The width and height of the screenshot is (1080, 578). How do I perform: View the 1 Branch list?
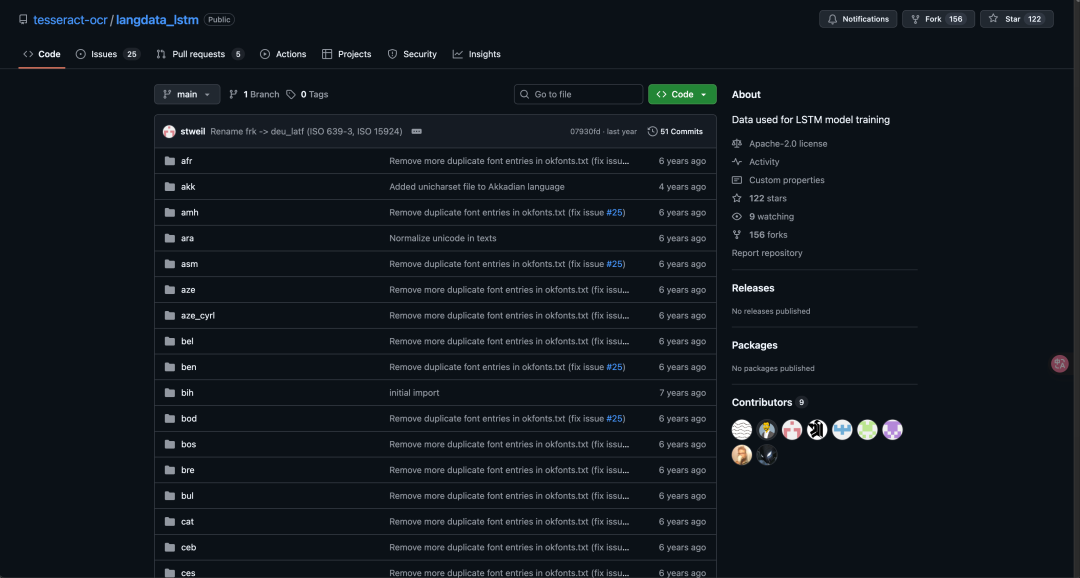(x=254, y=94)
